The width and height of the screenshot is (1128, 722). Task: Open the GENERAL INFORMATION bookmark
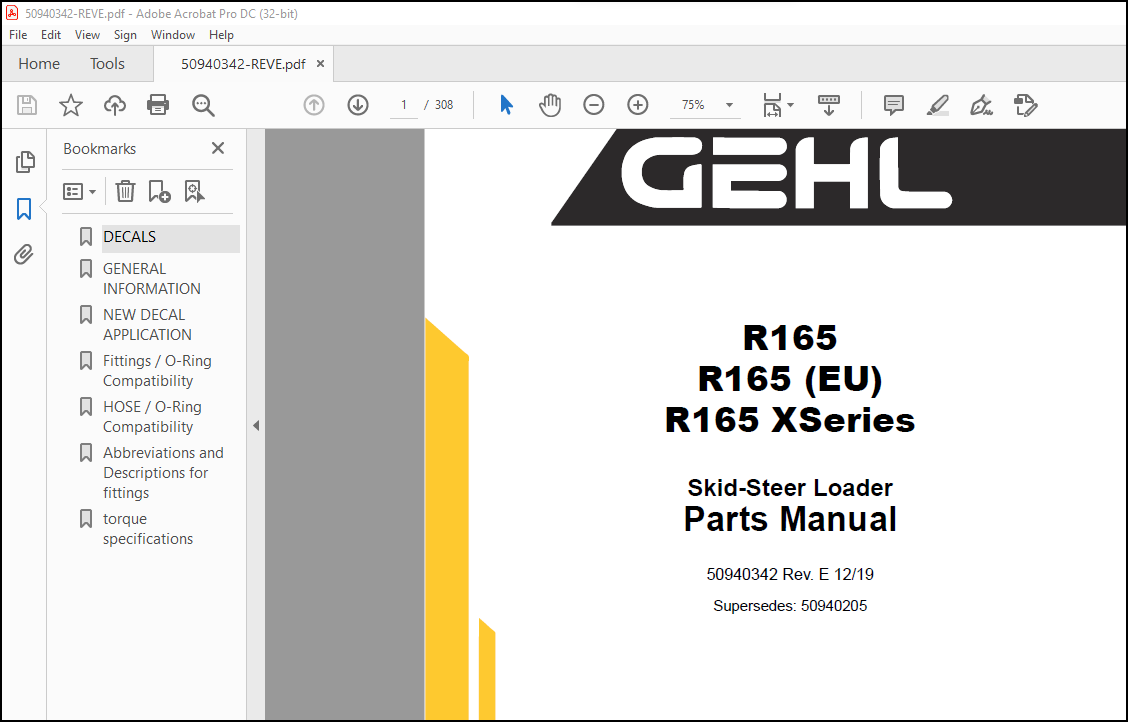pyautogui.click(x=152, y=278)
